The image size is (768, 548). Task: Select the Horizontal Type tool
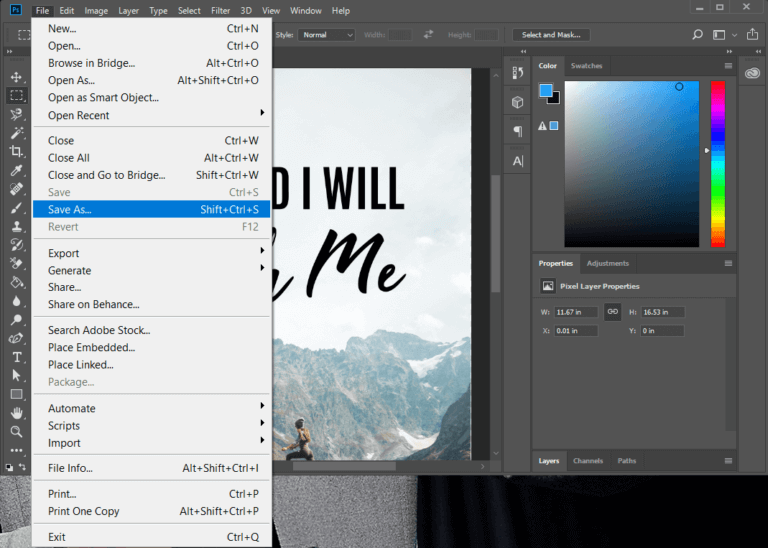point(16,357)
